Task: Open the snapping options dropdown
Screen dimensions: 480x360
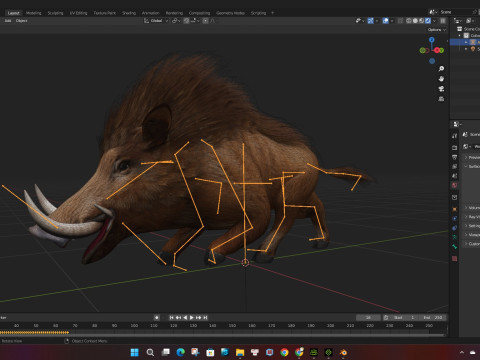Action: [x=195, y=21]
